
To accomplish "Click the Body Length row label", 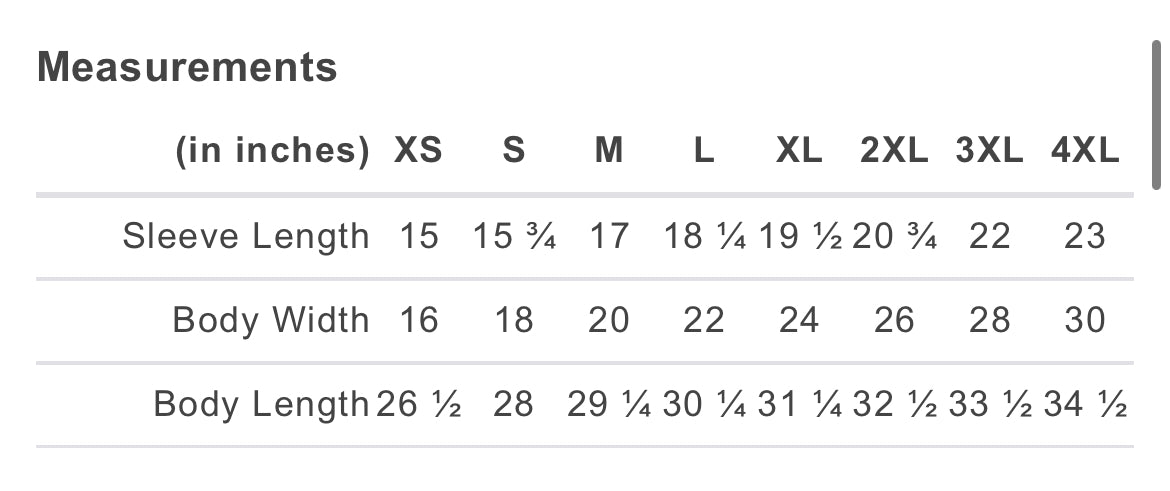I will (261, 404).
